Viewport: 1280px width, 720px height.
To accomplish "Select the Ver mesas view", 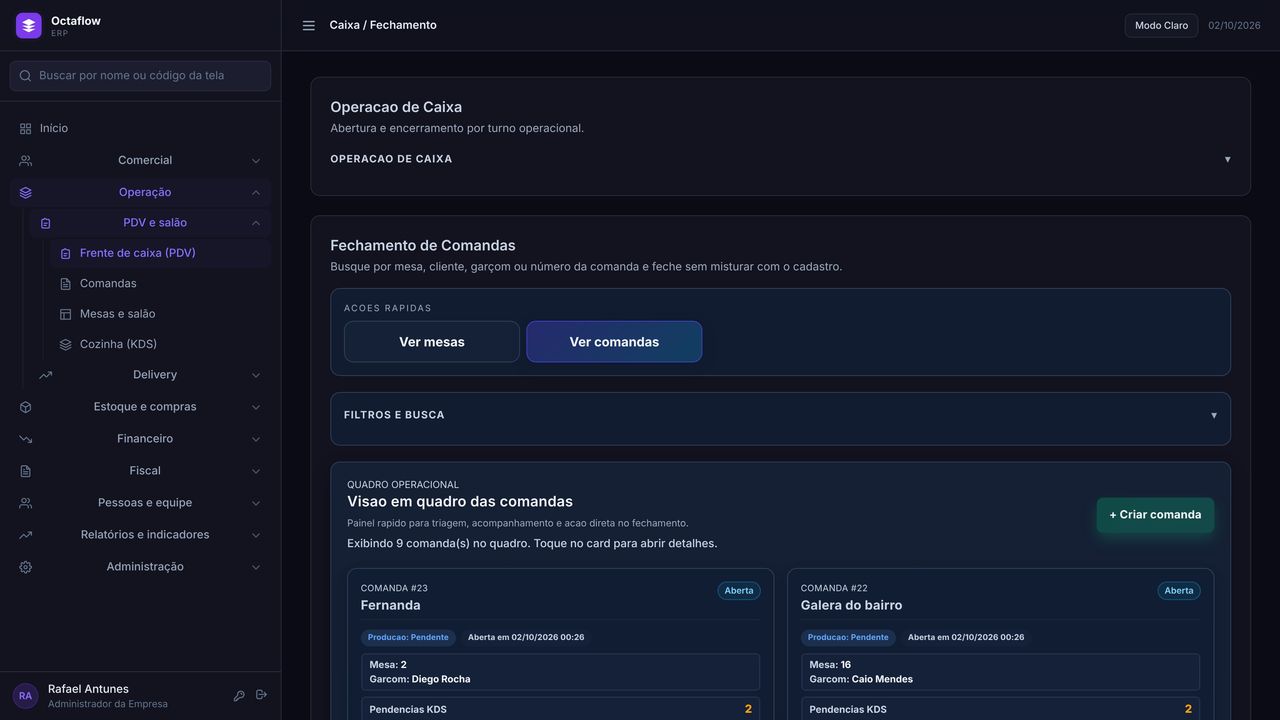I will (x=432, y=342).
